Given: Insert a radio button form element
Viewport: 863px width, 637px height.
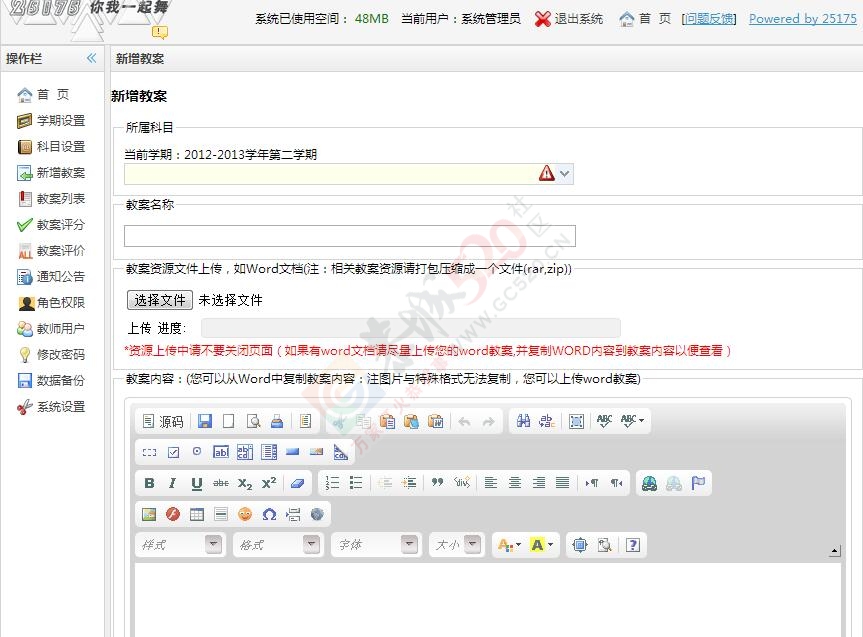Looking at the screenshot, I should (197, 452).
